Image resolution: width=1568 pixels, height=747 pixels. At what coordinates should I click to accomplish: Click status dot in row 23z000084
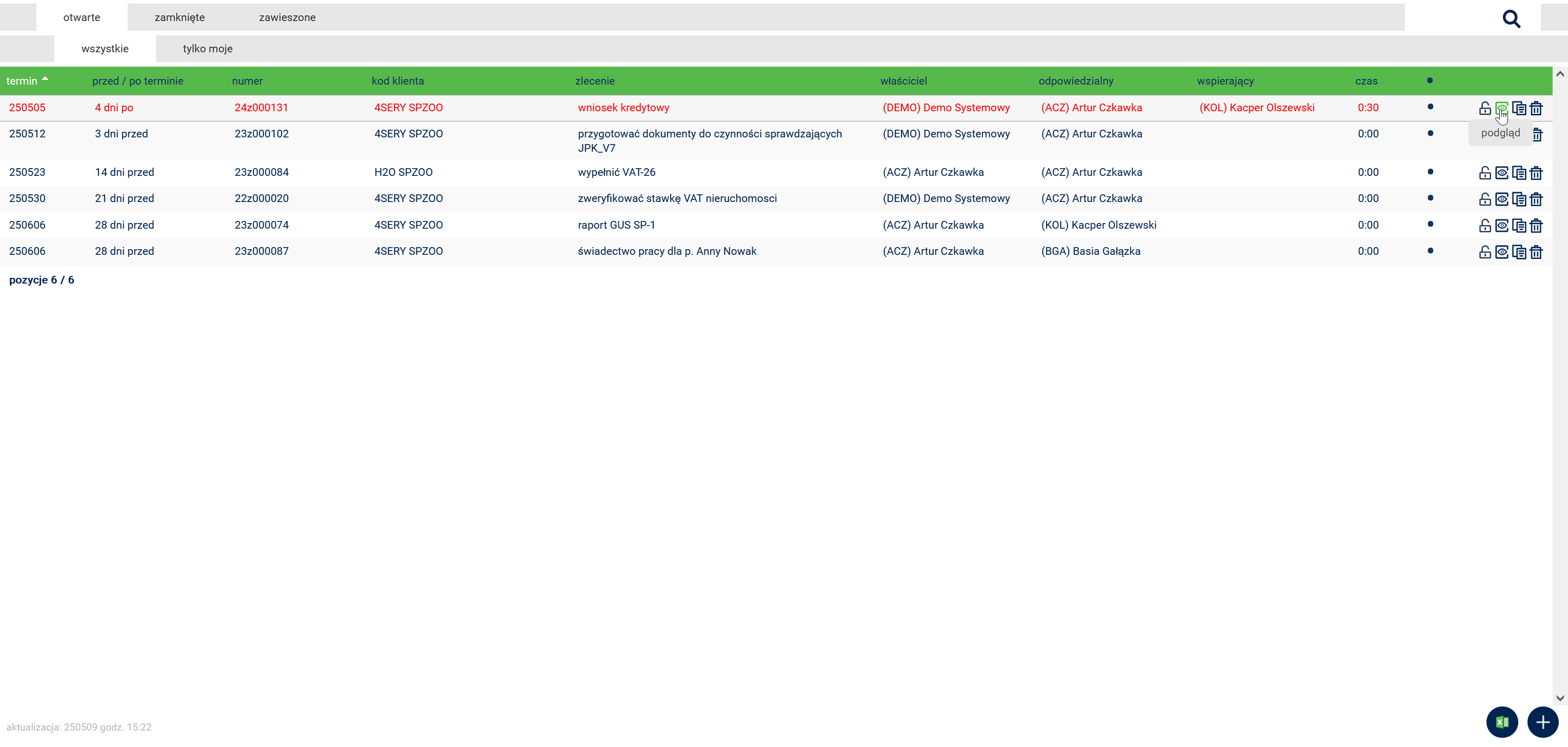[1430, 171]
